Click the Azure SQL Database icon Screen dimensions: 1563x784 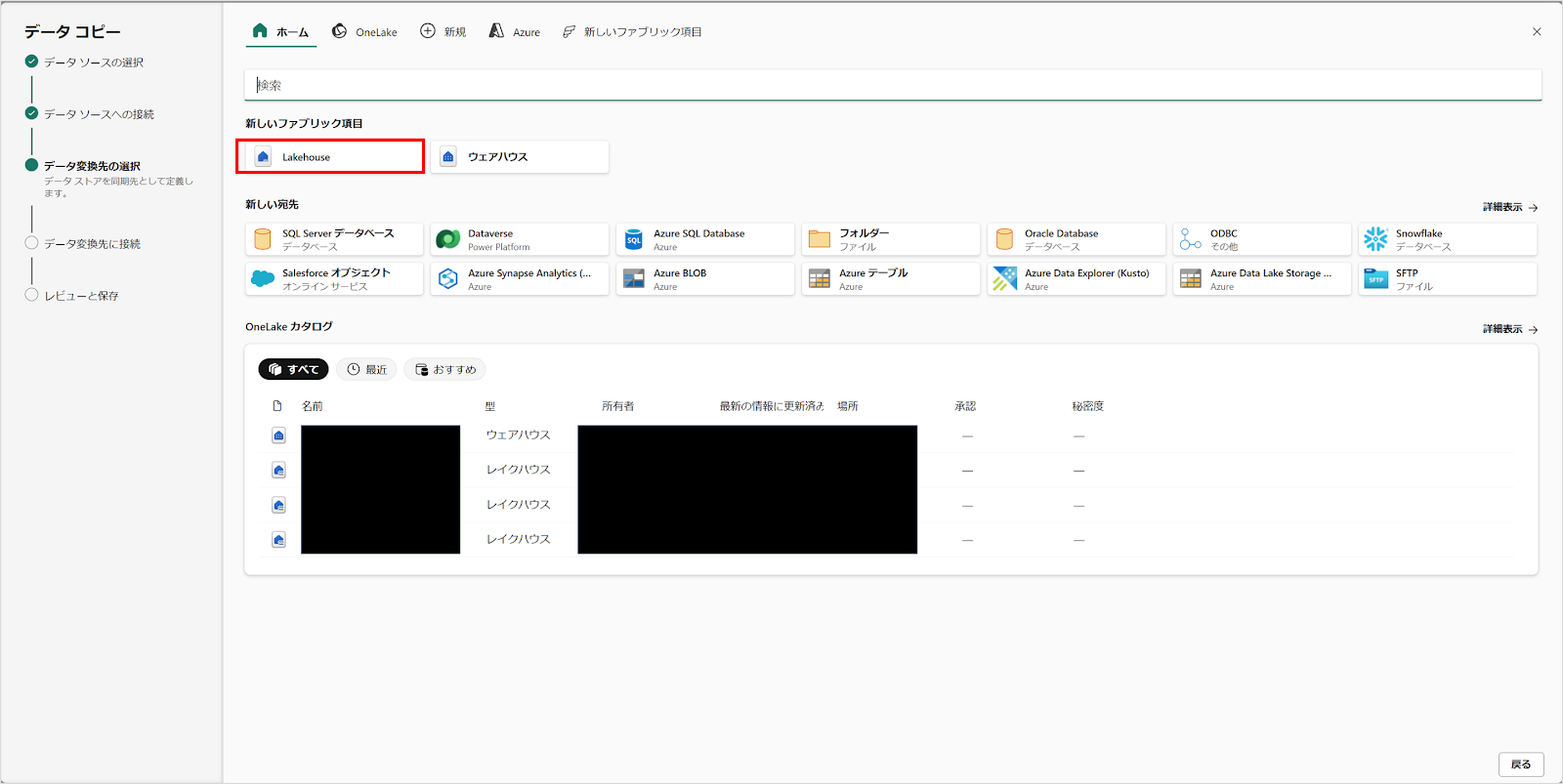click(x=634, y=239)
